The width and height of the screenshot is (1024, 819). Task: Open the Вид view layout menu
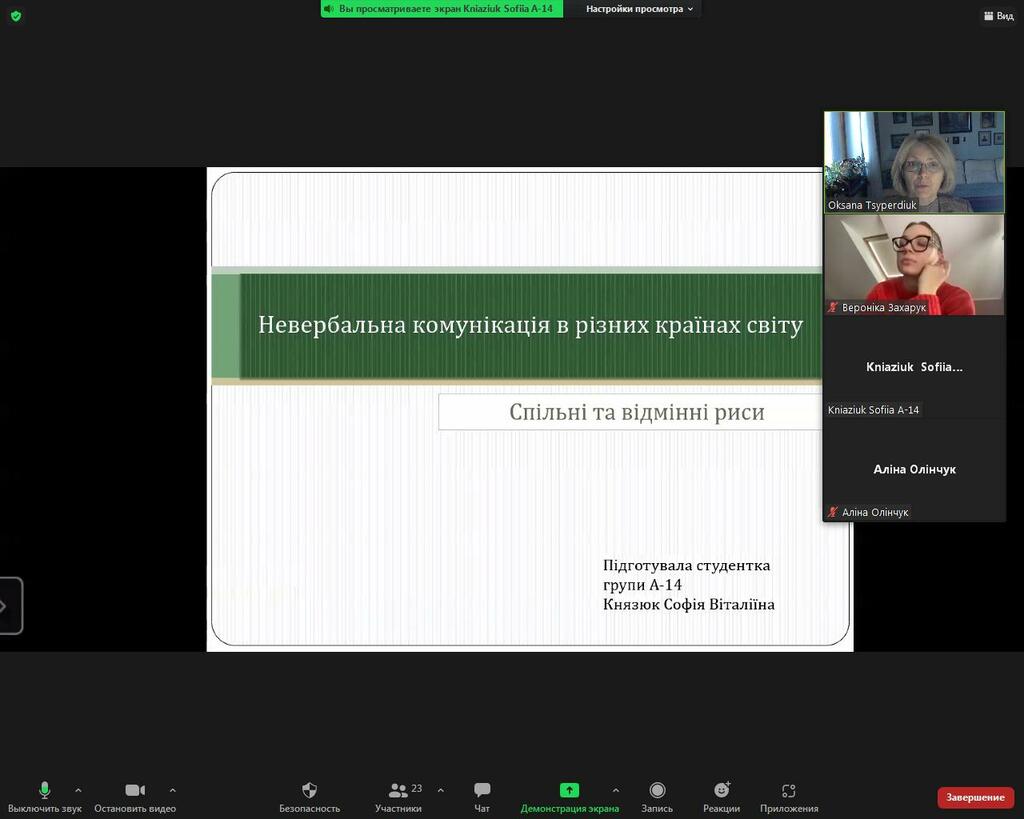point(999,16)
